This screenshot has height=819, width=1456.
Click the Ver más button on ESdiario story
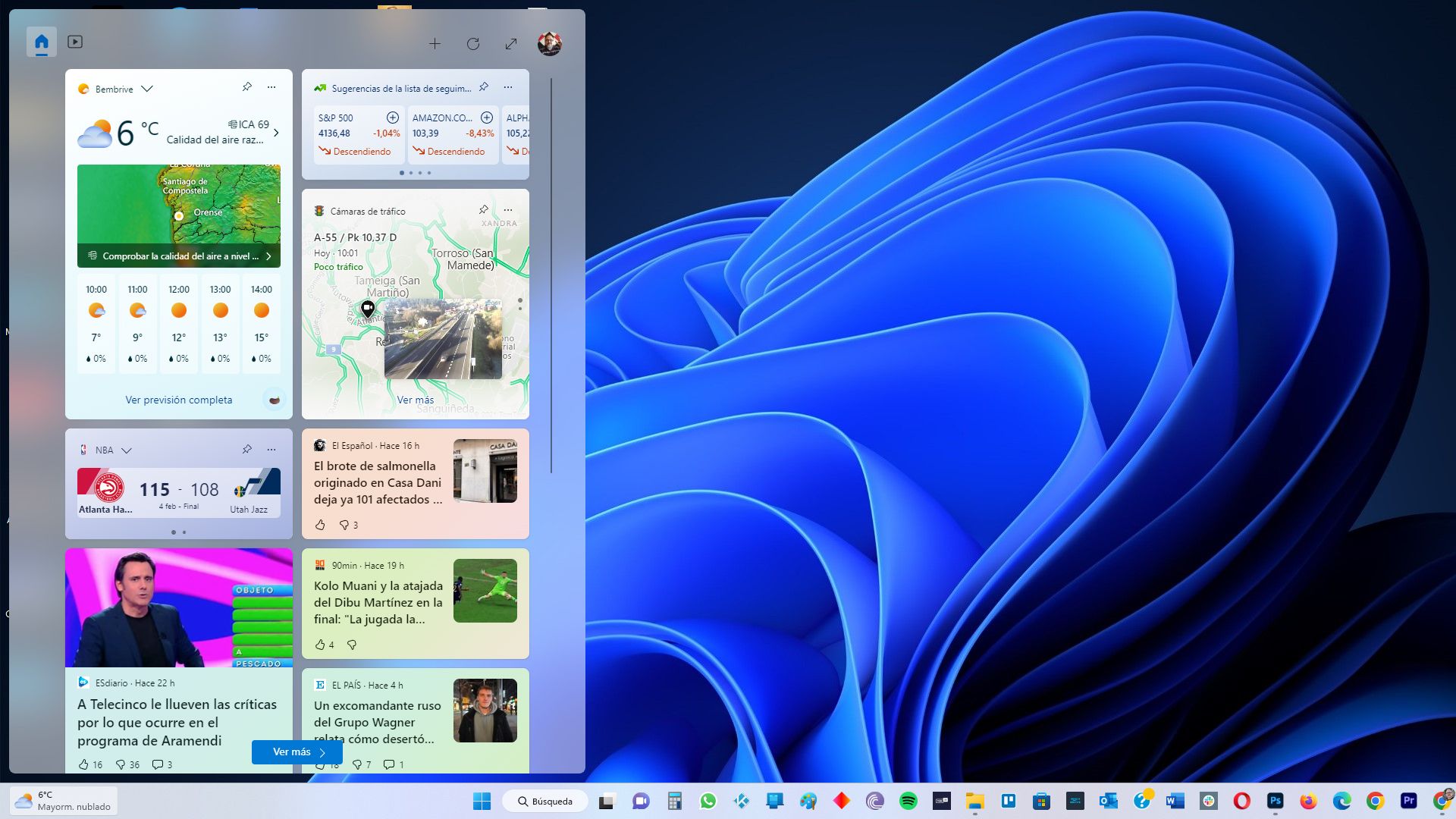(297, 752)
